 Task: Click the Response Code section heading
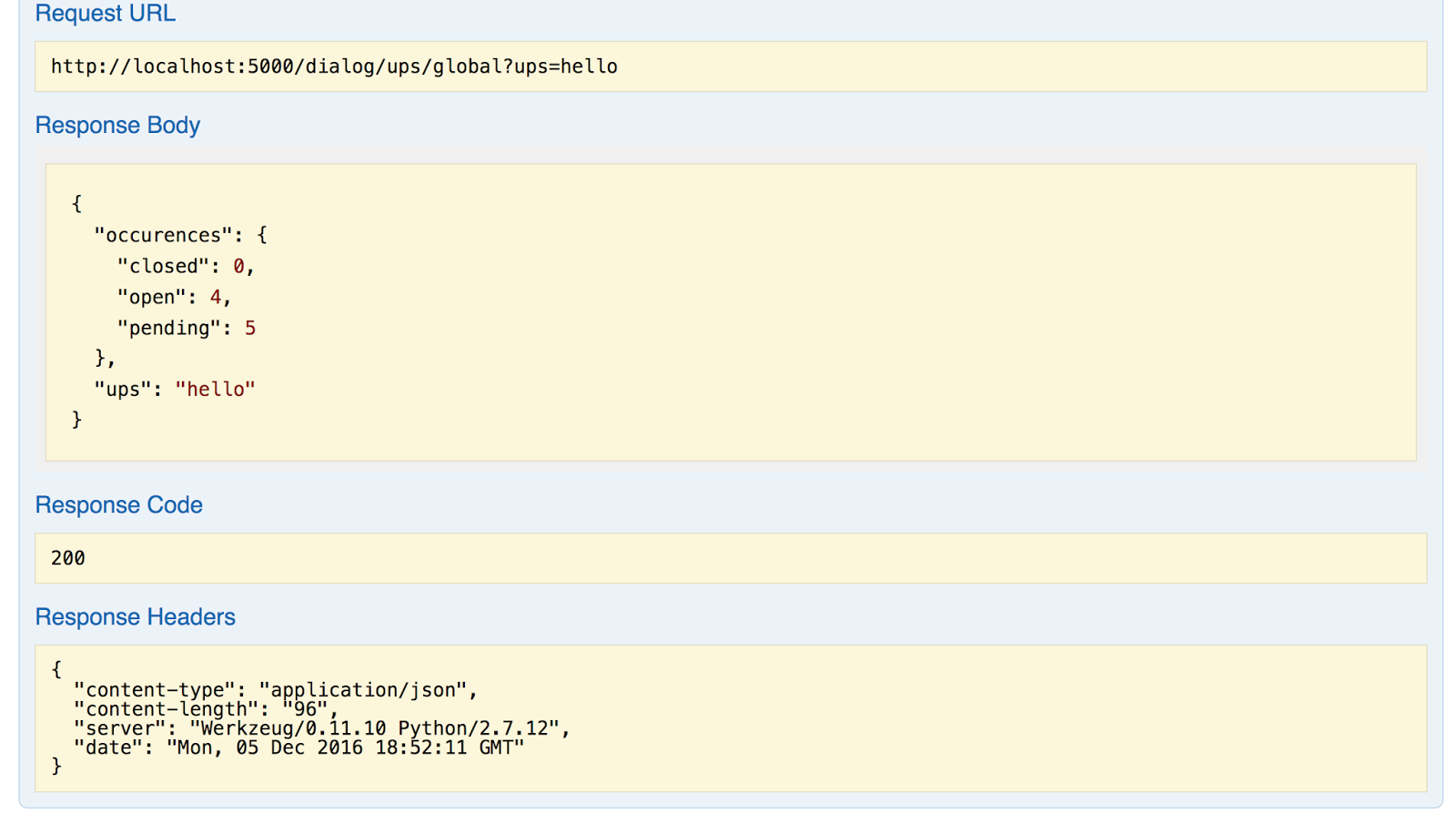pos(118,504)
